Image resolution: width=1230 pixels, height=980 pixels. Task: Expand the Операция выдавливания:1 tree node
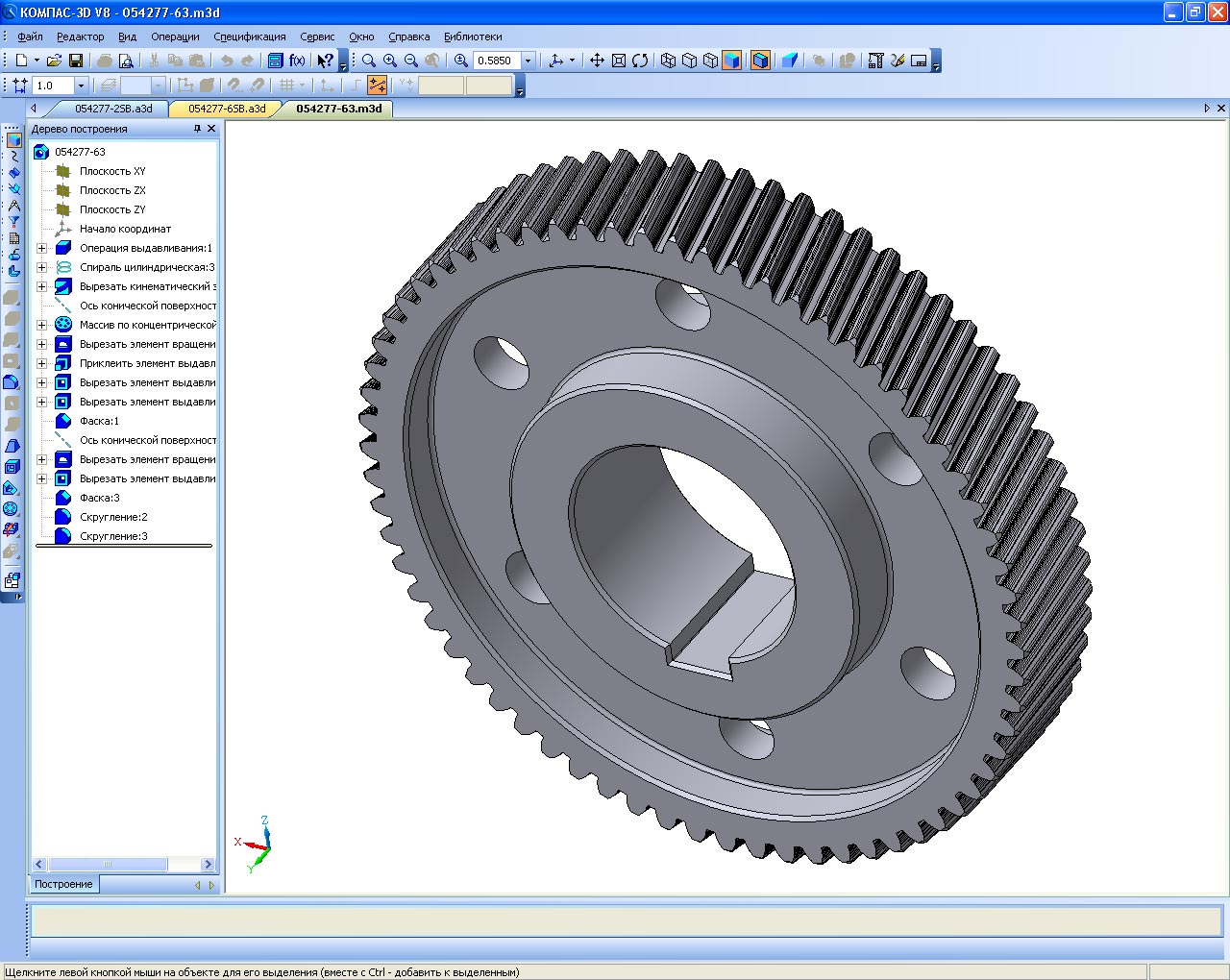pos(42,248)
